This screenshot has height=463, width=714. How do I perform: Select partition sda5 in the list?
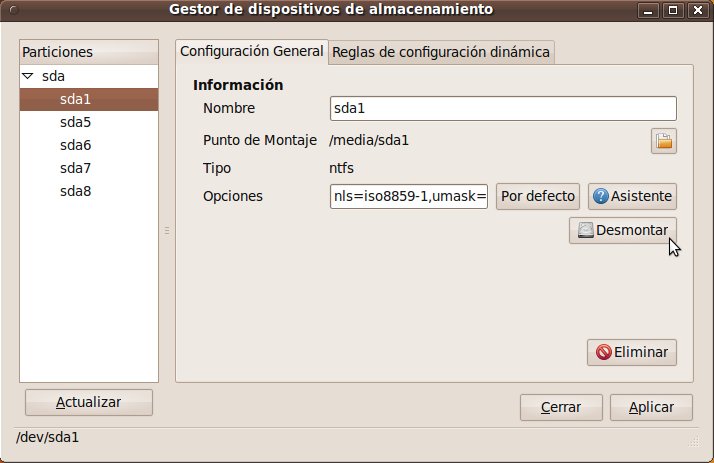pos(89,122)
